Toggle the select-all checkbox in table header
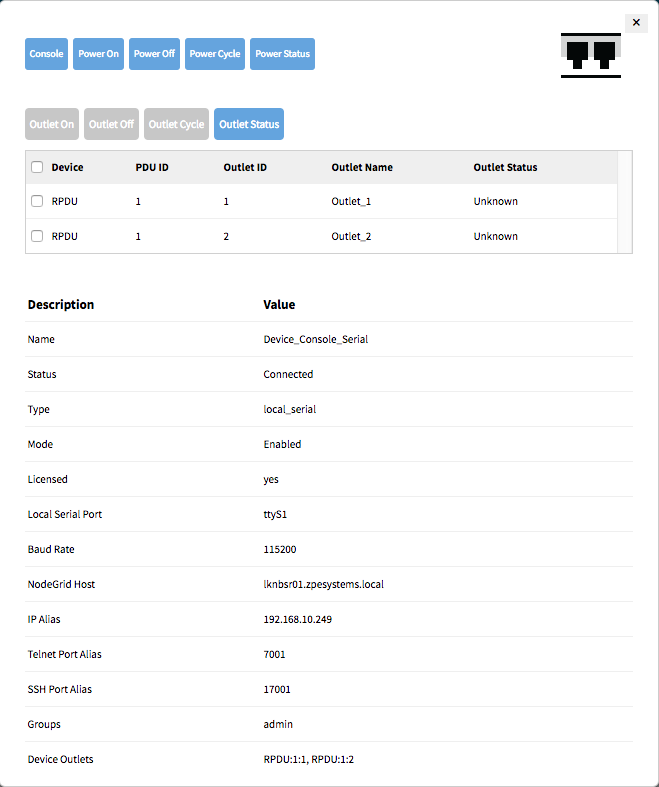This screenshot has width=659, height=787. (x=37, y=167)
